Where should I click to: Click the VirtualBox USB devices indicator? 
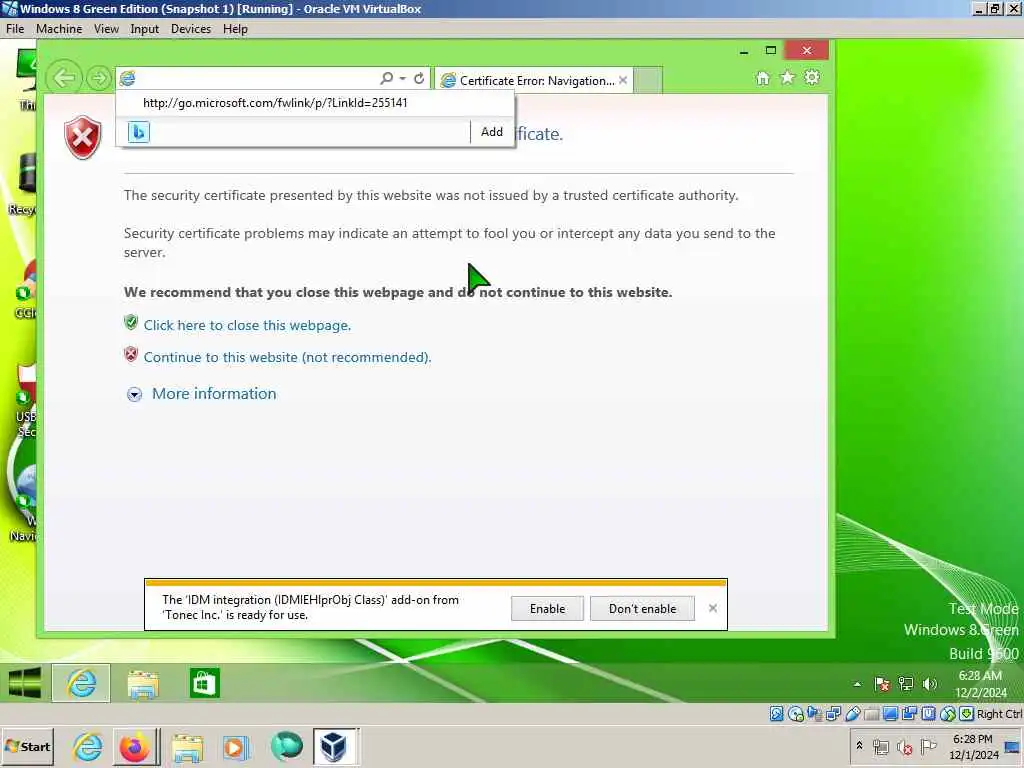[852, 714]
